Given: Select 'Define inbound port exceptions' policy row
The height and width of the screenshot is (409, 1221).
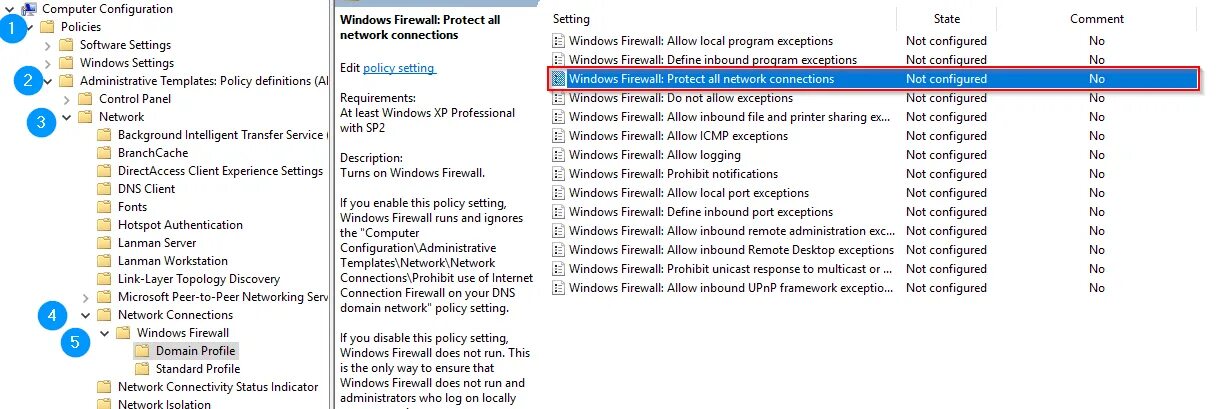Looking at the screenshot, I should point(700,212).
